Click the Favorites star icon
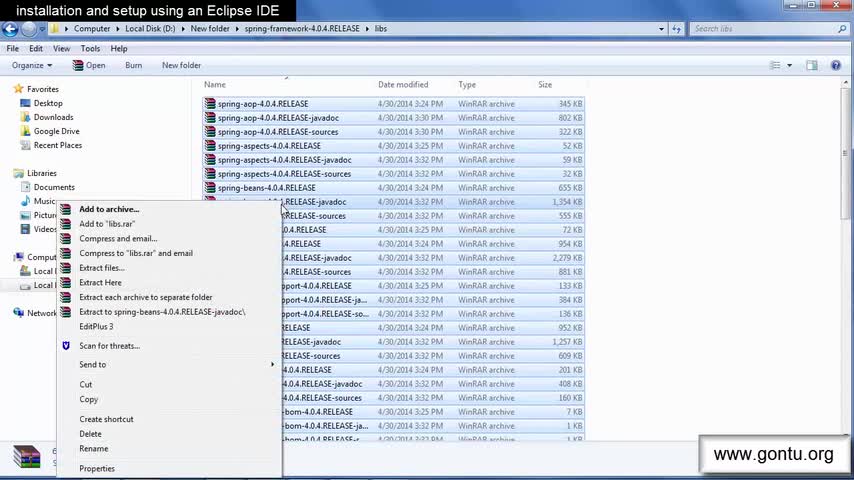The width and height of the screenshot is (854, 480). tap(19, 89)
